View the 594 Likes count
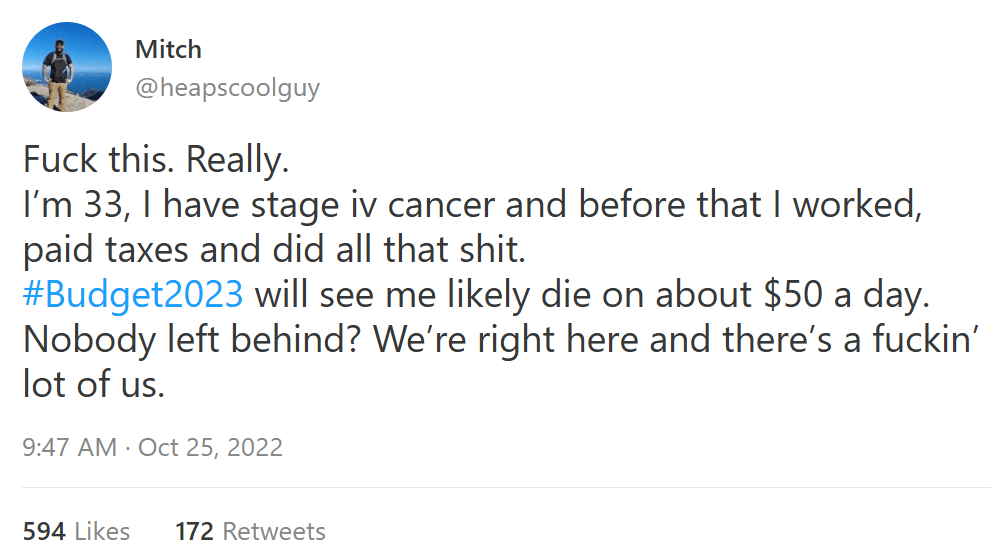The height and width of the screenshot is (560, 1007). 44,530
